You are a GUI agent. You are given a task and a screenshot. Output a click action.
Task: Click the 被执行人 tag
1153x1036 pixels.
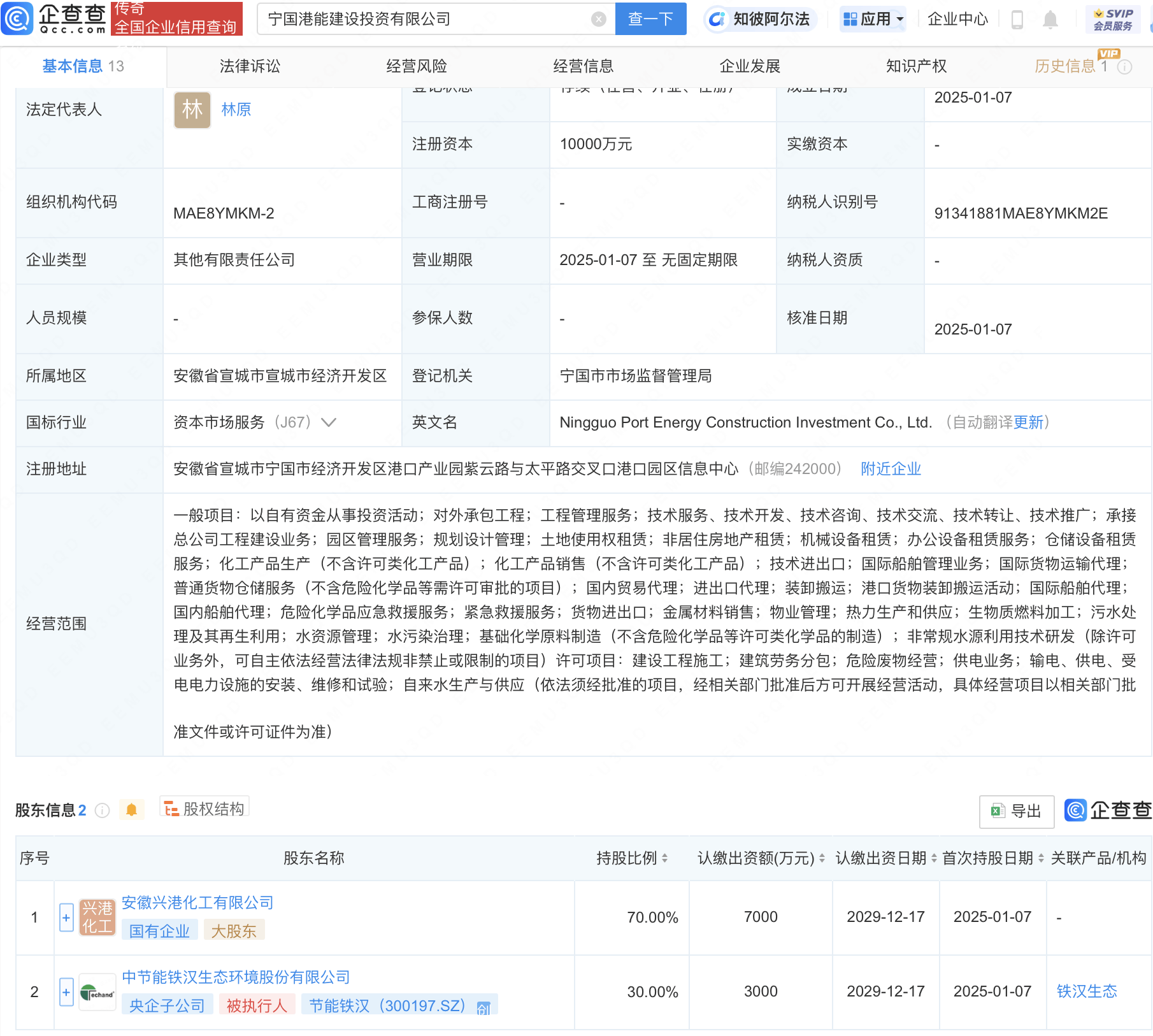pyautogui.click(x=257, y=1006)
